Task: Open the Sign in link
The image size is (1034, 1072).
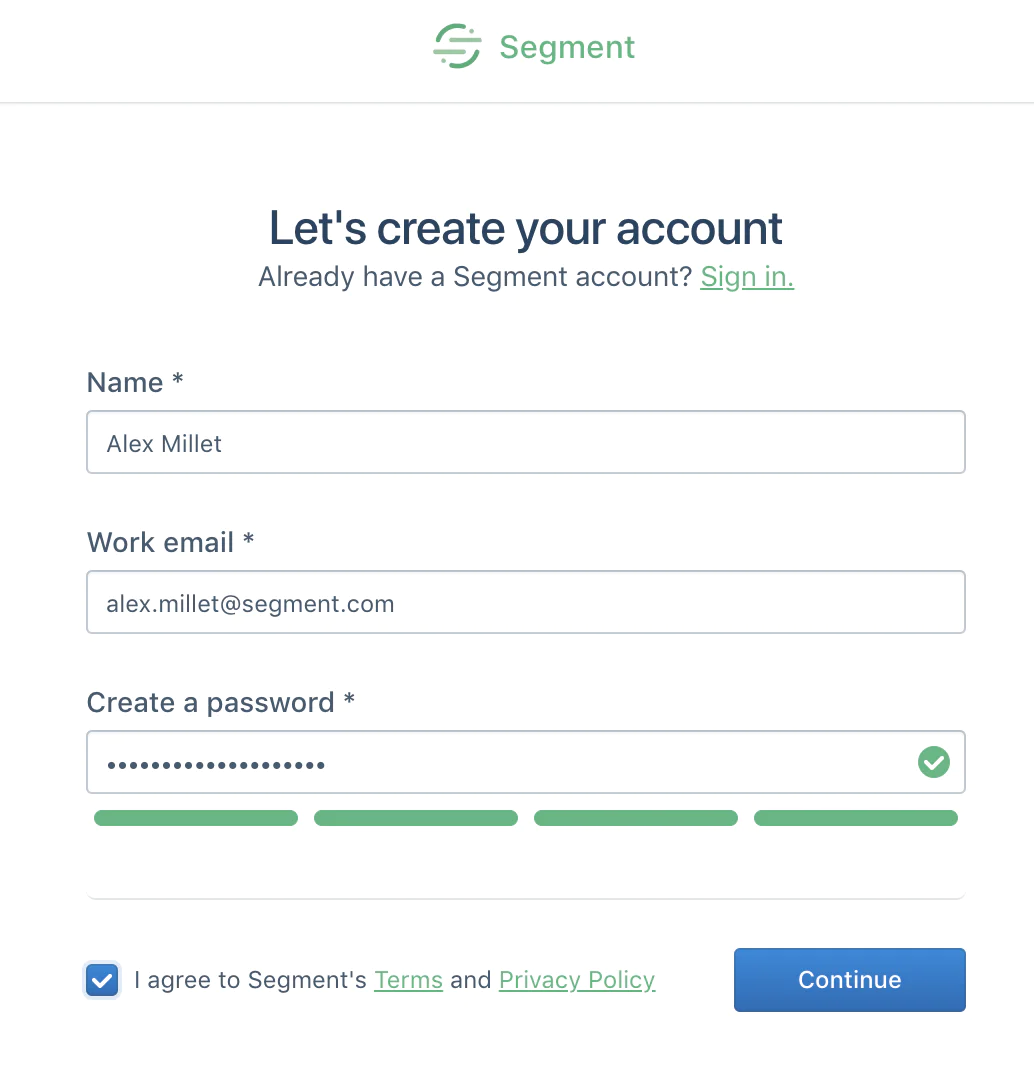Action: coord(747,276)
